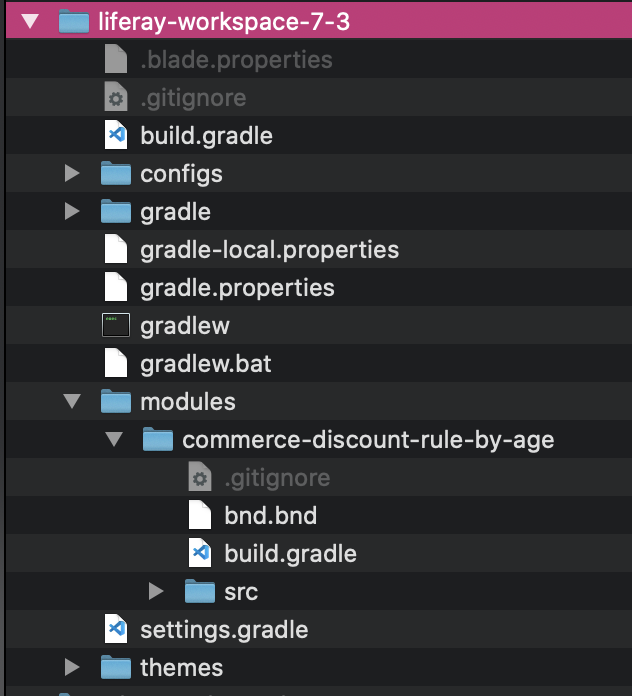Click the gradle.properties file icon
632x696 pixels.
(x=116, y=287)
